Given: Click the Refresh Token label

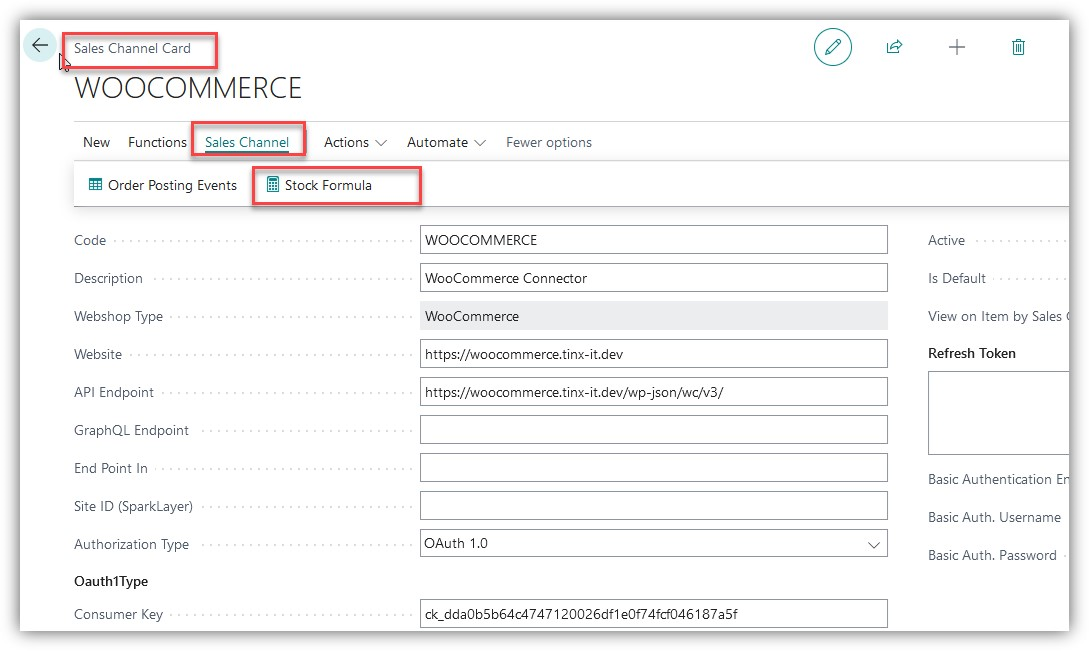Looking at the screenshot, I should 972,354.
